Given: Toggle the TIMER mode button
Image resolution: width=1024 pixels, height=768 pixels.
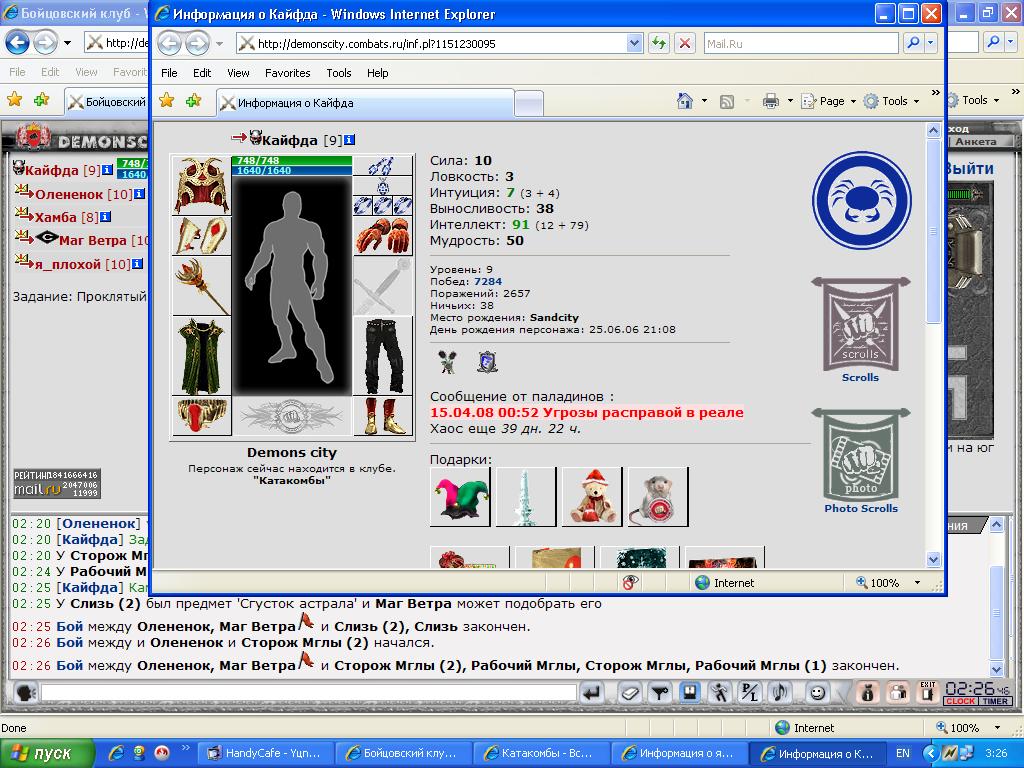Looking at the screenshot, I should (x=995, y=701).
